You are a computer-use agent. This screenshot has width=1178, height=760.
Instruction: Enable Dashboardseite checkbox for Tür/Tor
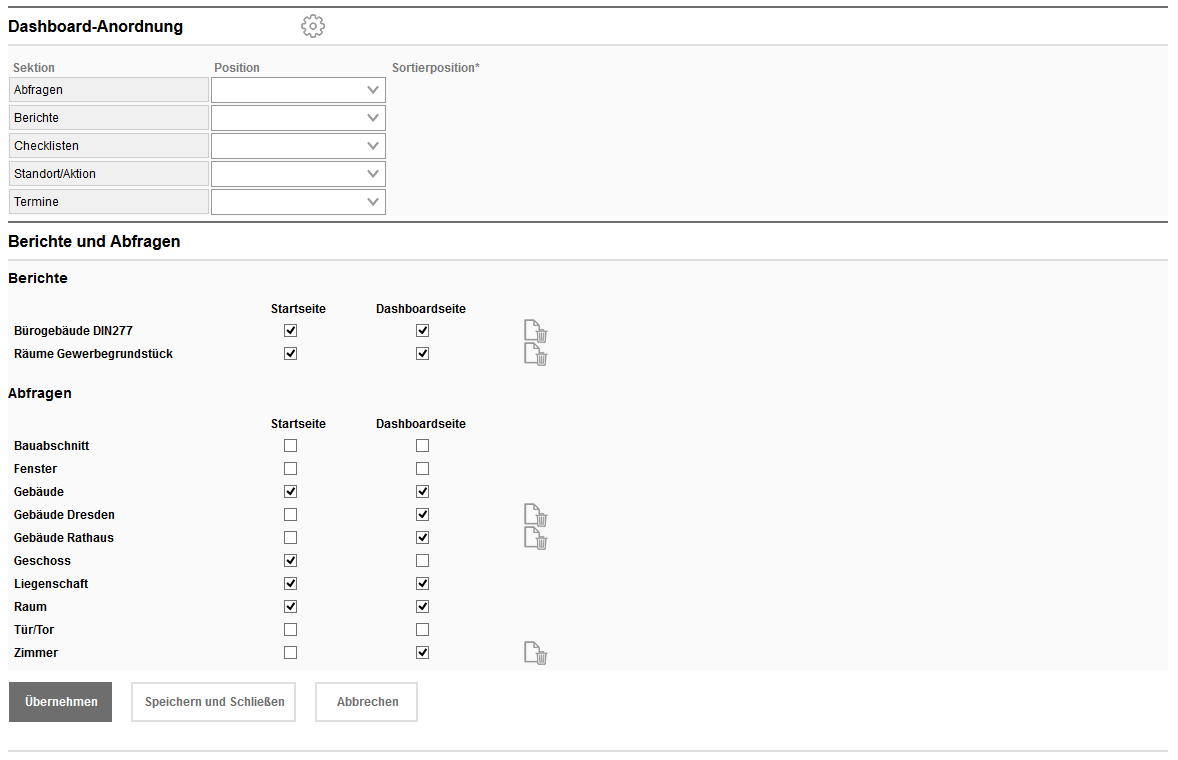pyautogui.click(x=422, y=630)
